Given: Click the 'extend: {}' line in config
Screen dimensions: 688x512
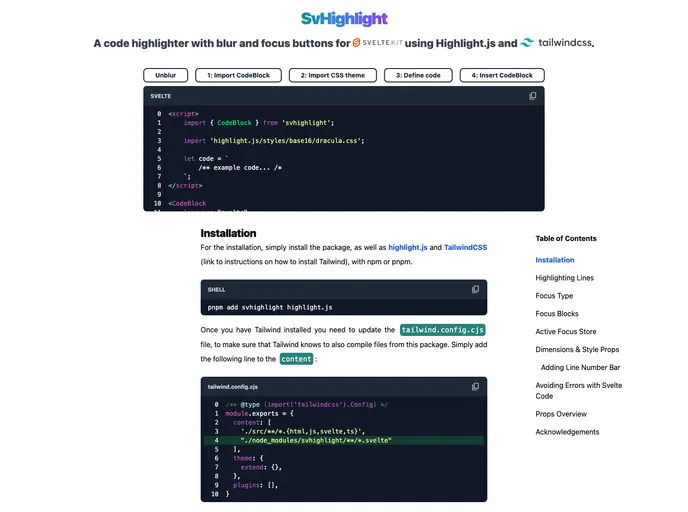Looking at the screenshot, I should 261,467.
